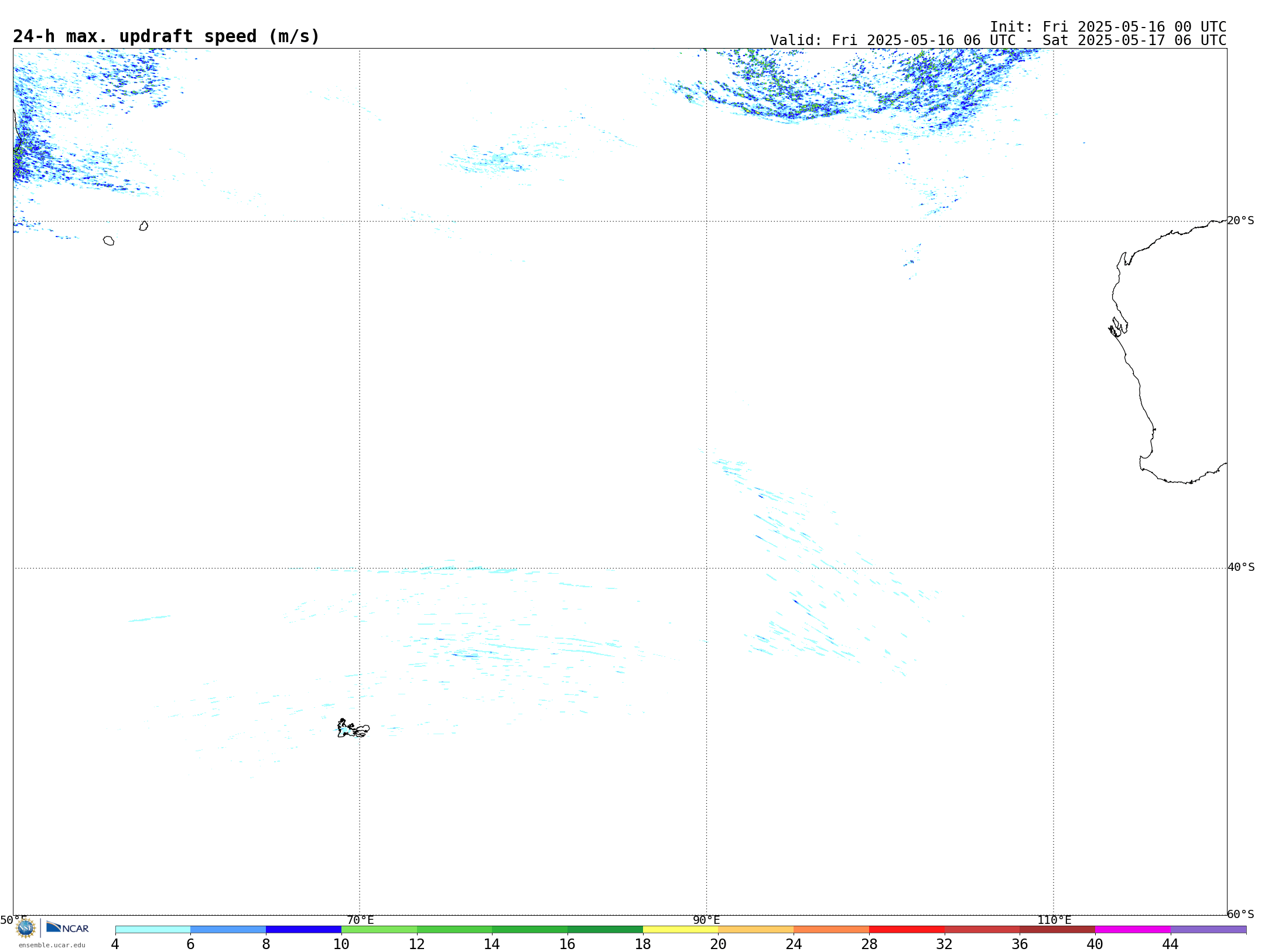Click the colorbar tick label '10'
1265x952 pixels.
tap(341, 944)
